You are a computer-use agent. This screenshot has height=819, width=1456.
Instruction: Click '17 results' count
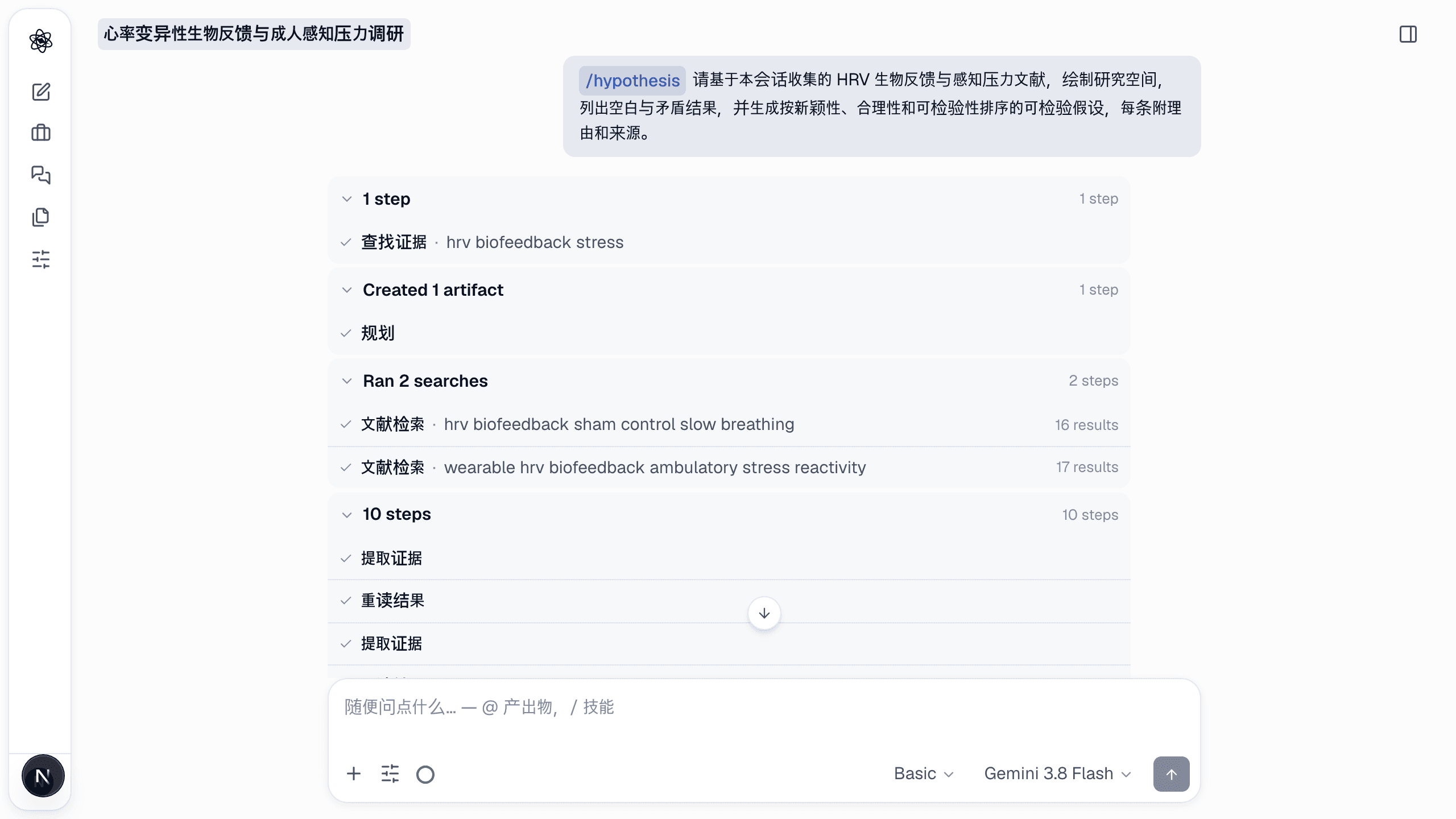pos(1087,467)
